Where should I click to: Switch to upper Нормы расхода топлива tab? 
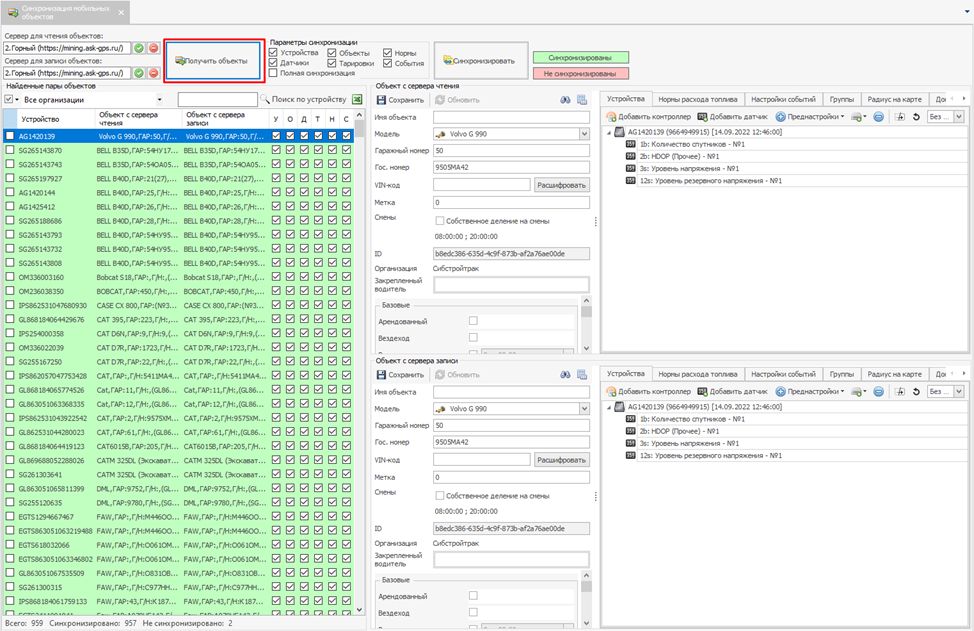(x=698, y=99)
